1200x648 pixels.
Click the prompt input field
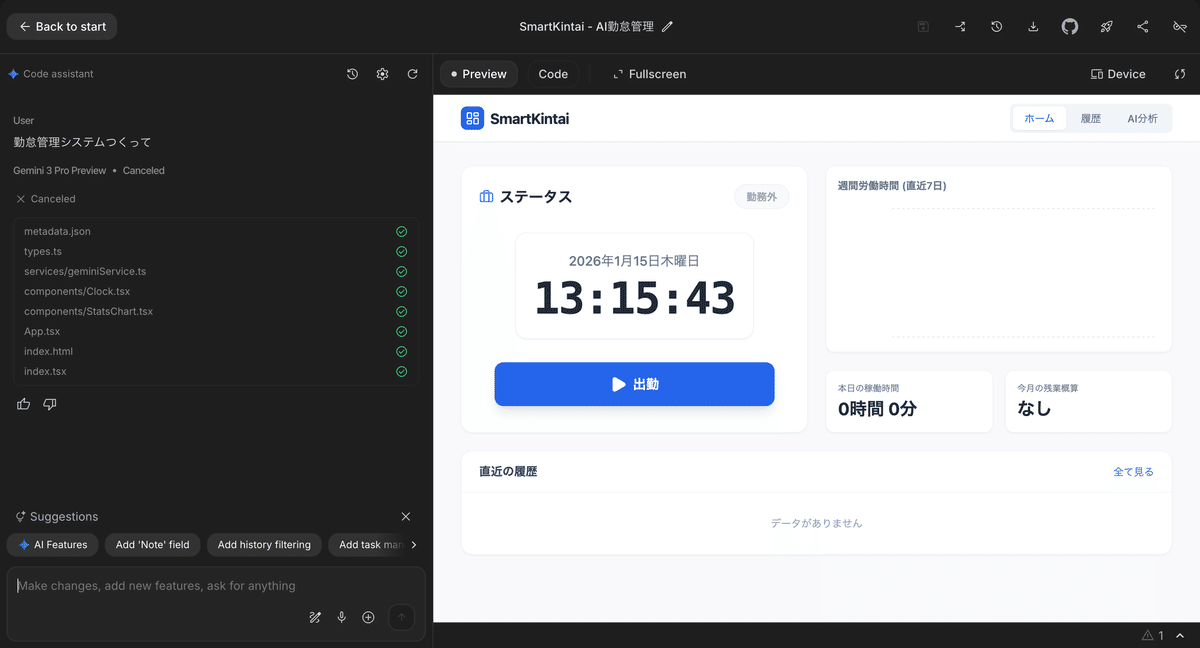200,585
